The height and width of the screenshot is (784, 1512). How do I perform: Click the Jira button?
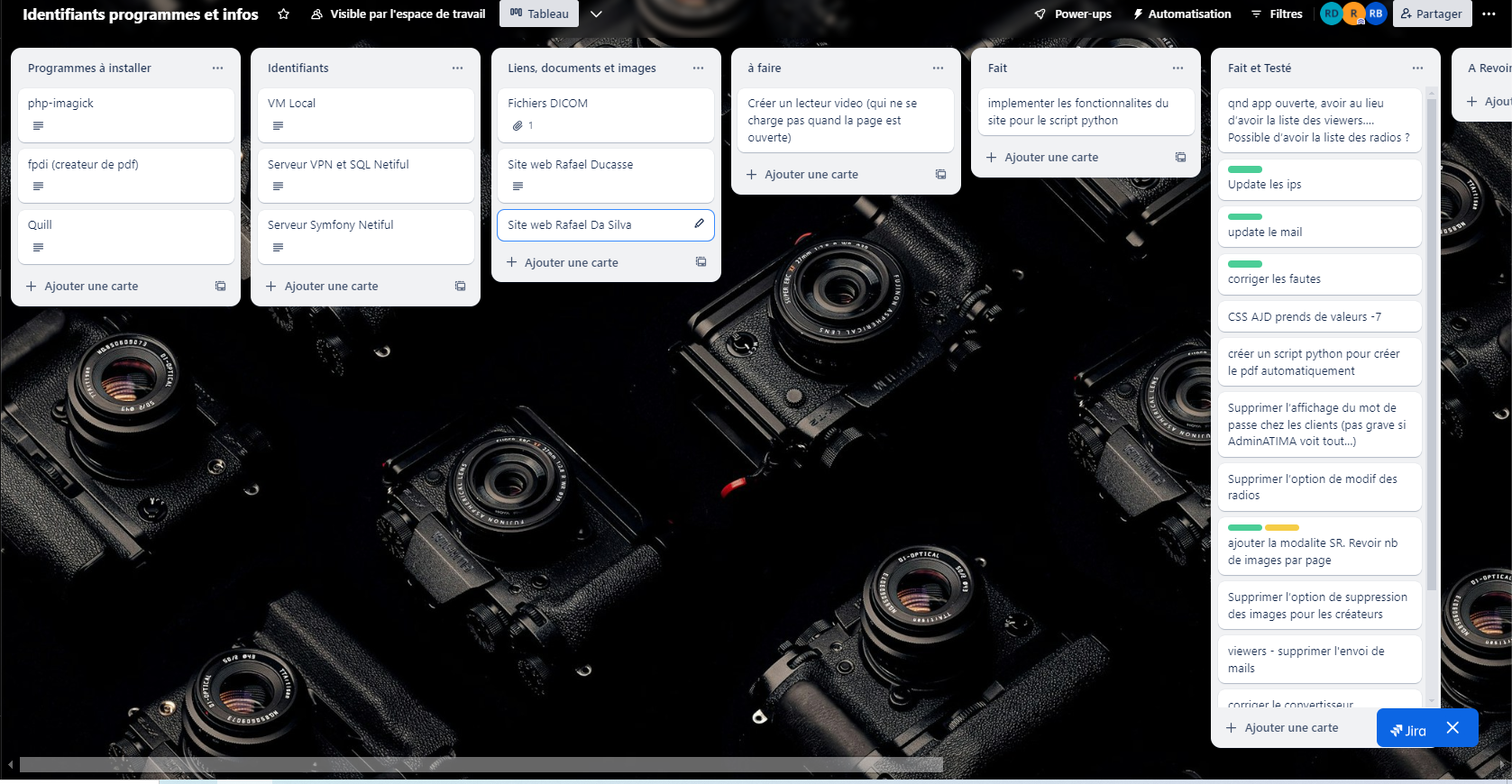(x=1409, y=730)
